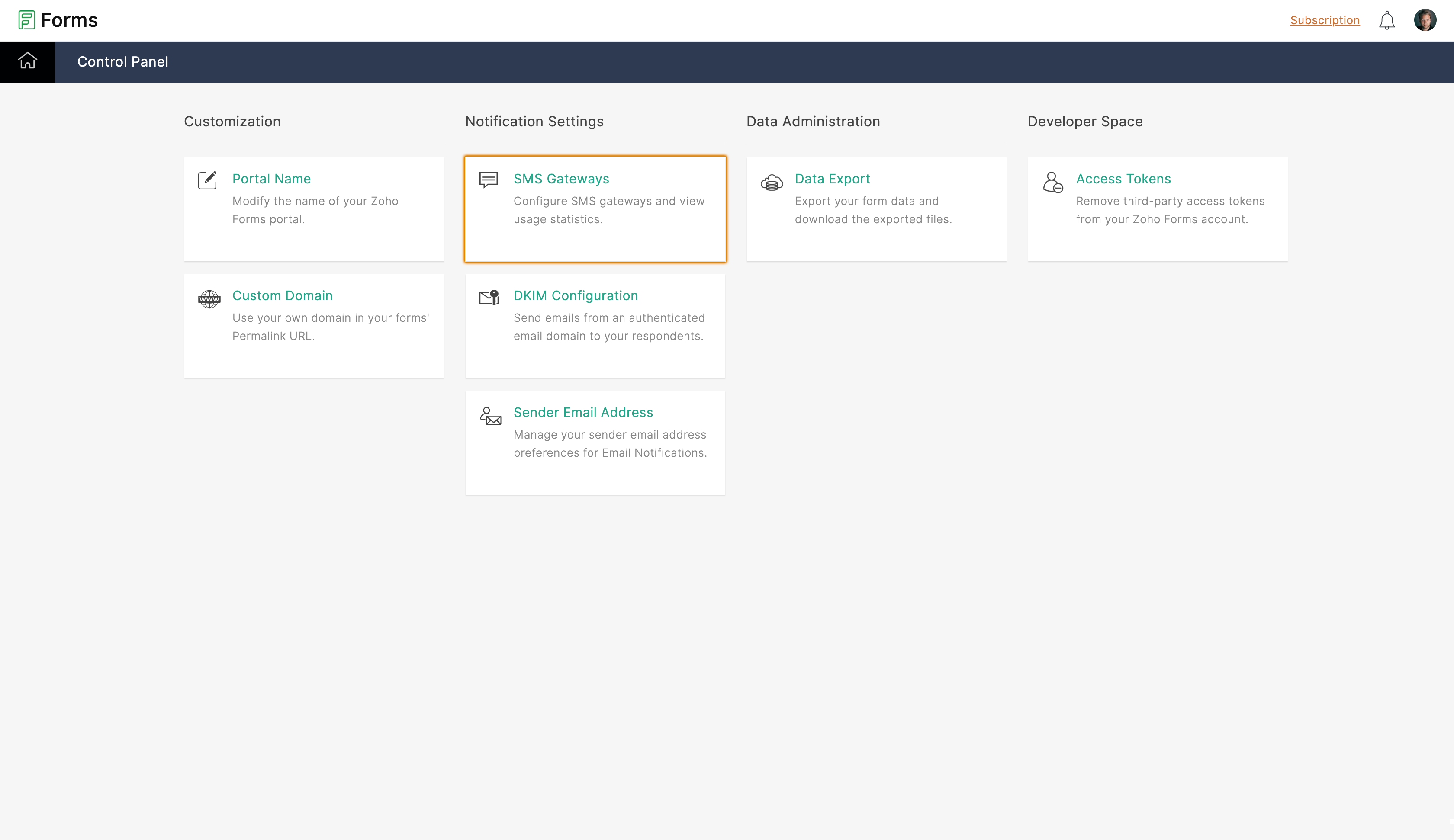Image resolution: width=1454 pixels, height=840 pixels.
Task: Click the Notification Settings section heading
Action: pos(534,121)
